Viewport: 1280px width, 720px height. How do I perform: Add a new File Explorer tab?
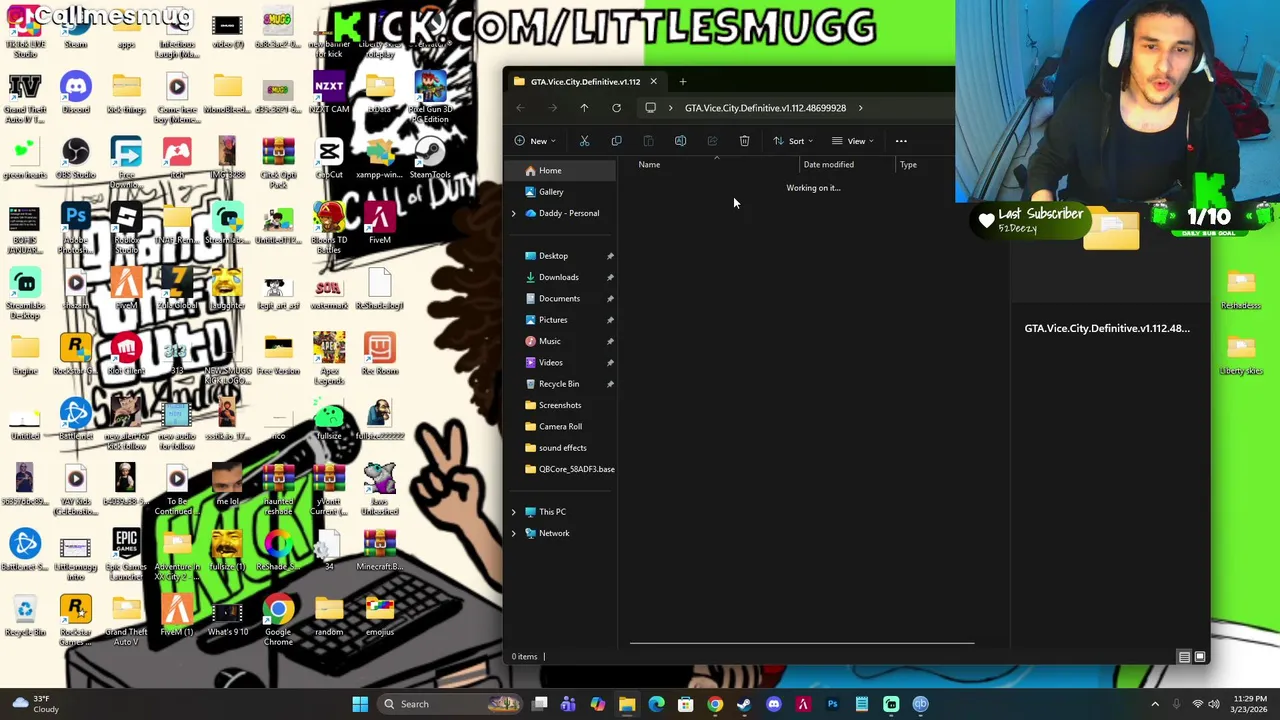pyautogui.click(x=683, y=82)
